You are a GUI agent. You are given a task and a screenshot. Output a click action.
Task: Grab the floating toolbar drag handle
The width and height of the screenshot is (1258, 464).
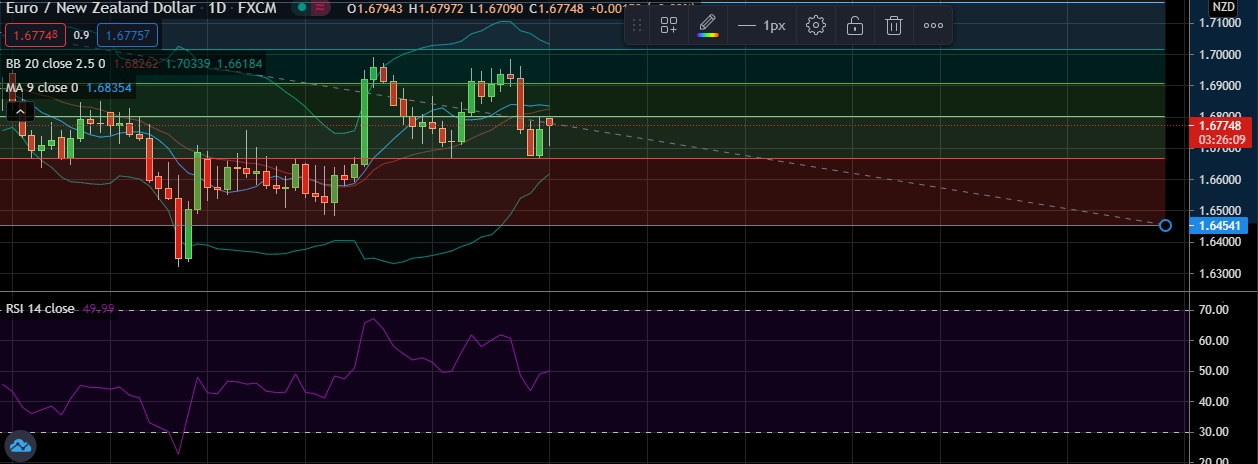point(637,26)
